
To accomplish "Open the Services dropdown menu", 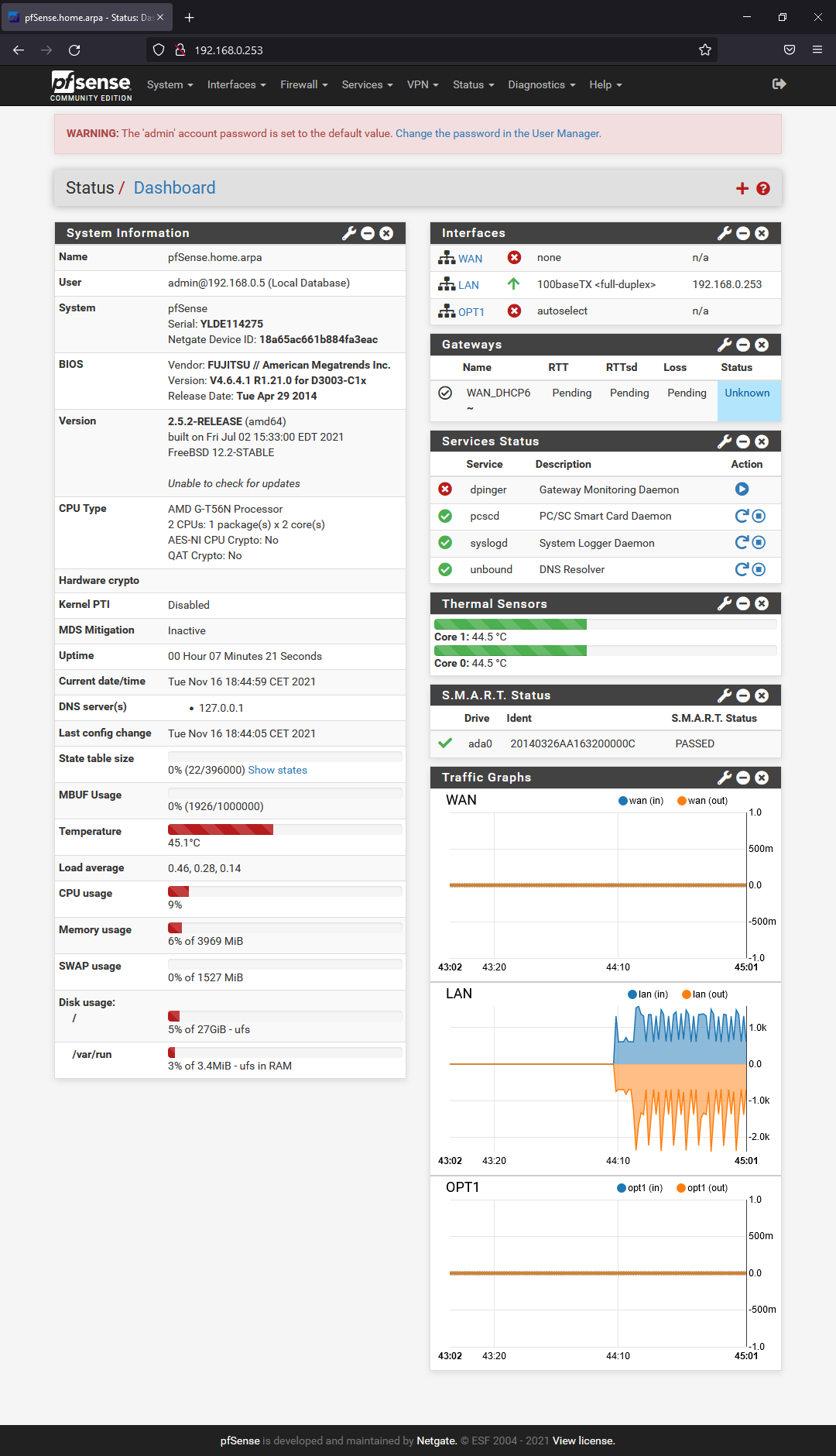I will tap(367, 84).
